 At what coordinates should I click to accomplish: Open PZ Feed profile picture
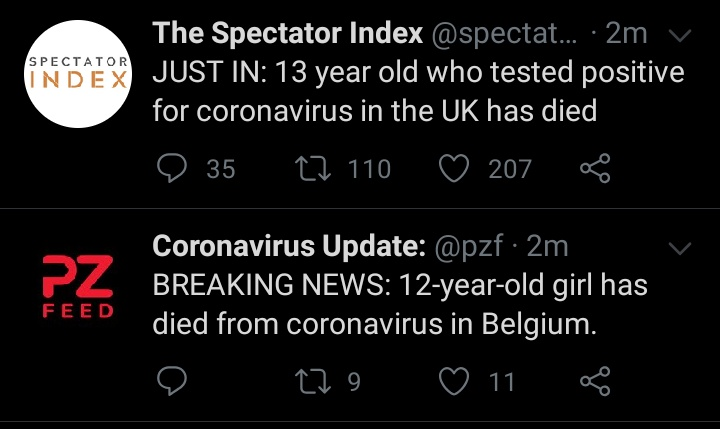coord(78,287)
